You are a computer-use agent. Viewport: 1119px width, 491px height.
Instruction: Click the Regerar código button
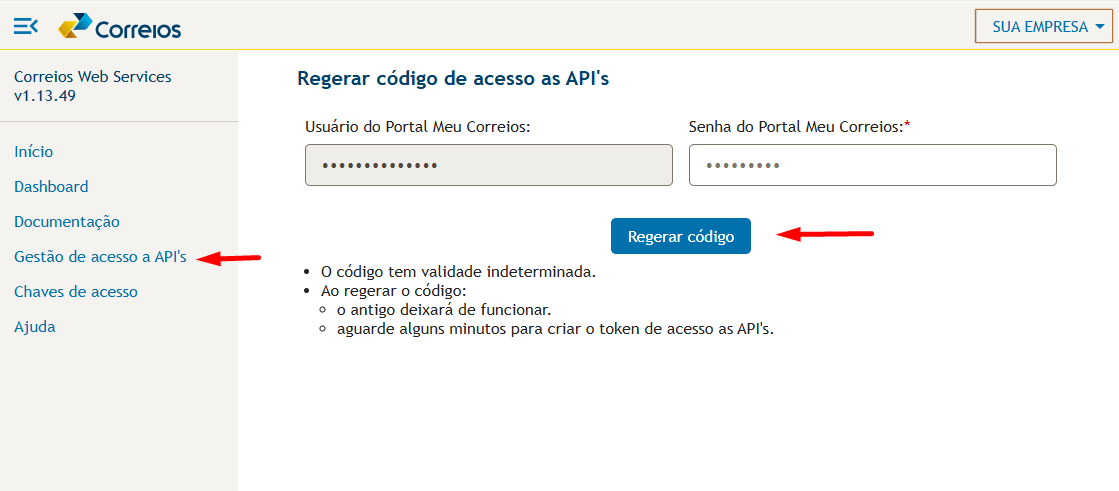(681, 236)
